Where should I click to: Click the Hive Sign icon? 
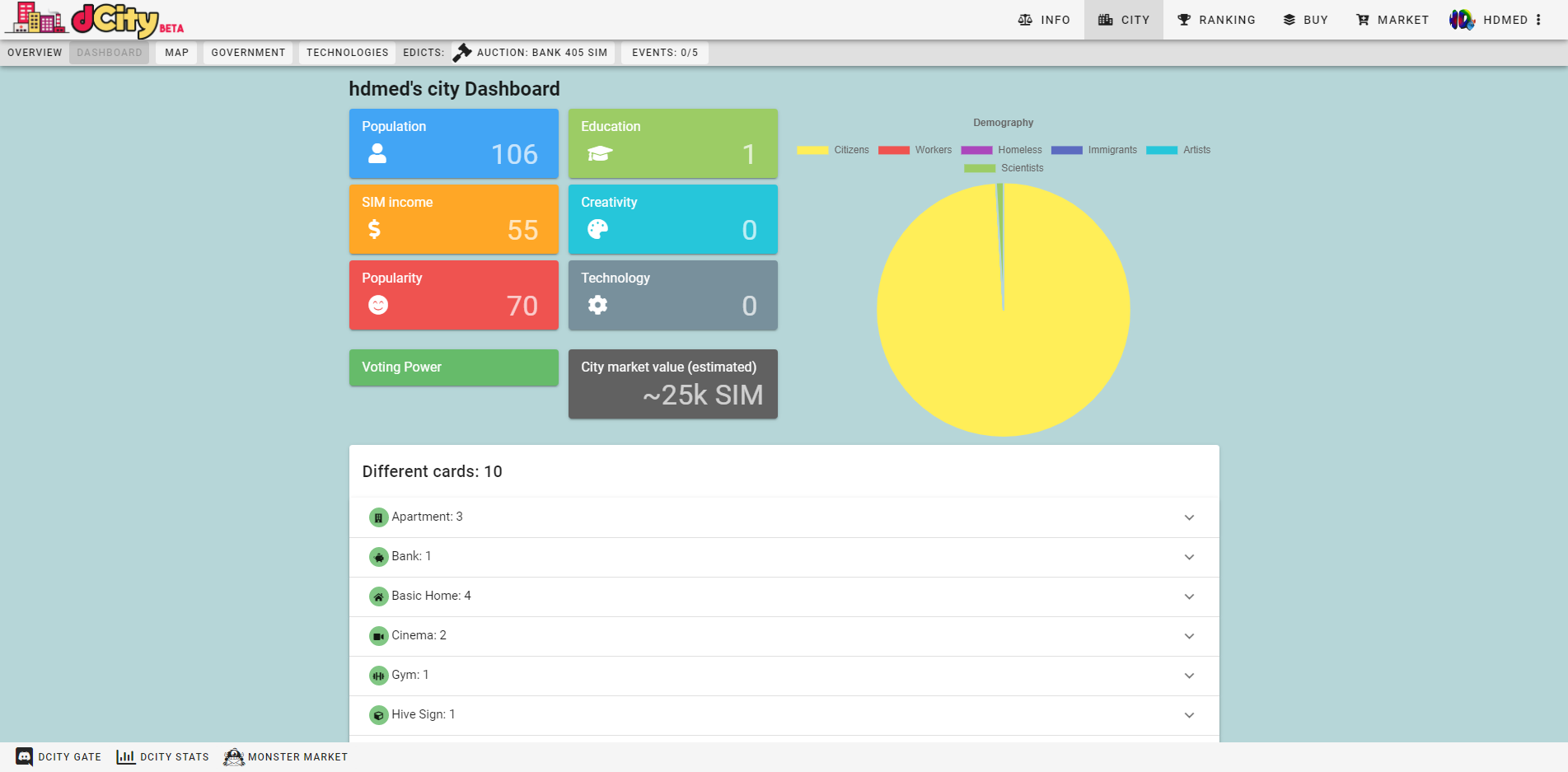(378, 715)
